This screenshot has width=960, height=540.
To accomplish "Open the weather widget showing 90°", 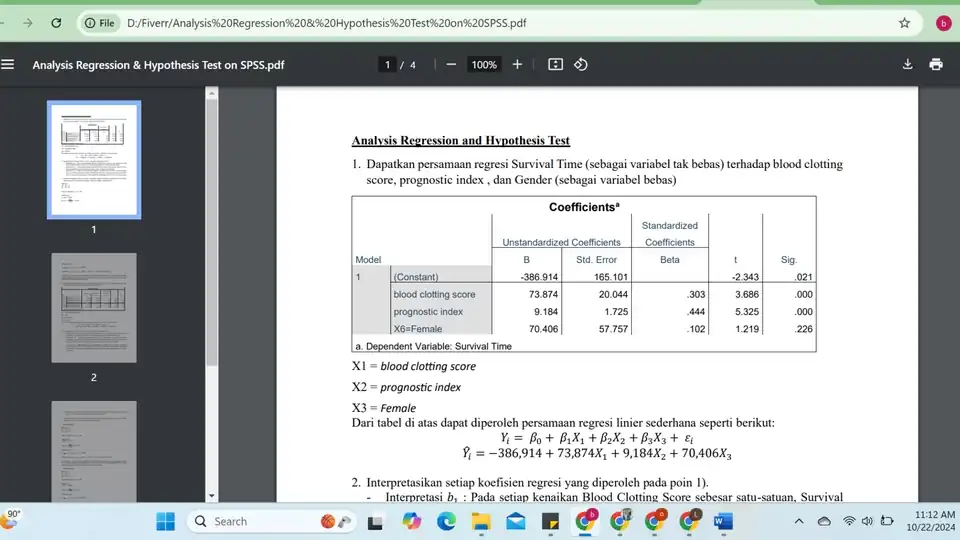I will click(x=11, y=520).
